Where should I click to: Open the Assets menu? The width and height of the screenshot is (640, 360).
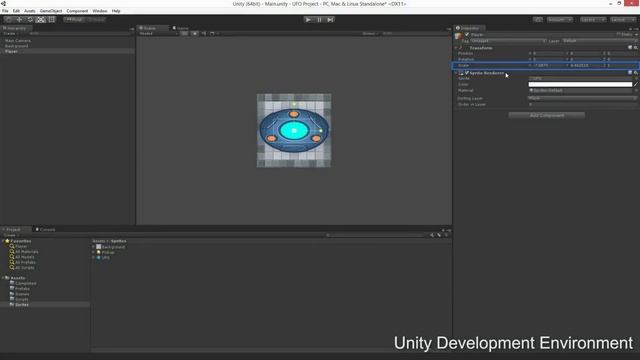point(29,11)
